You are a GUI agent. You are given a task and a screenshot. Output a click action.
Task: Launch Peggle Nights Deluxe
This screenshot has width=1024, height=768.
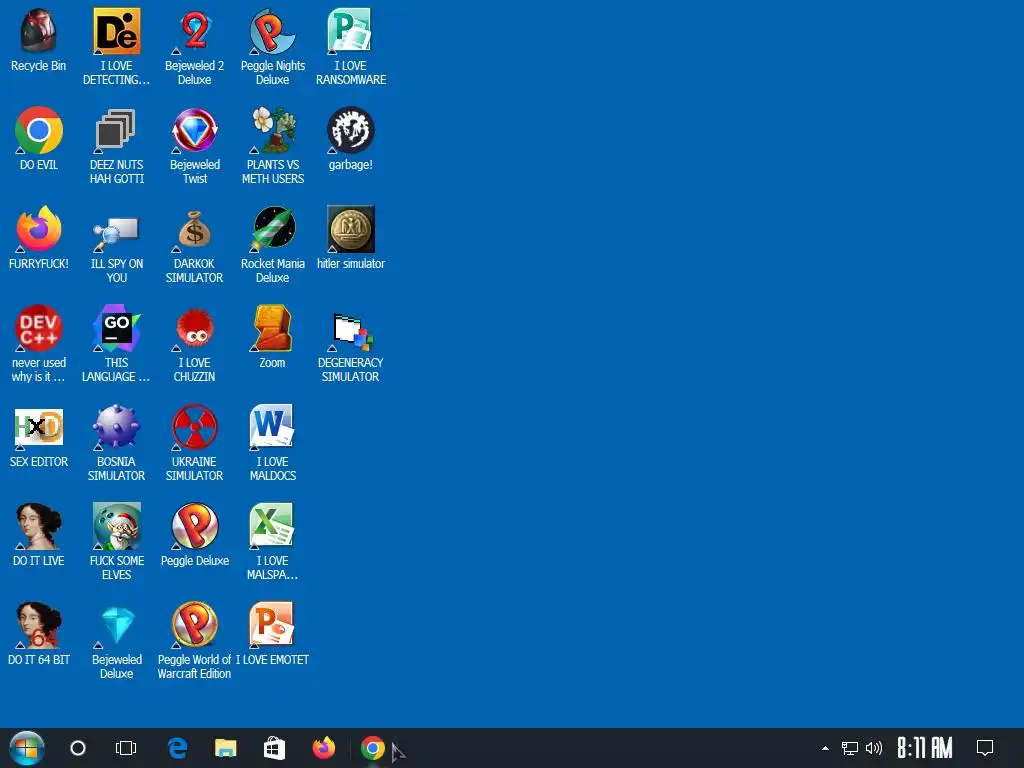pyautogui.click(x=272, y=31)
